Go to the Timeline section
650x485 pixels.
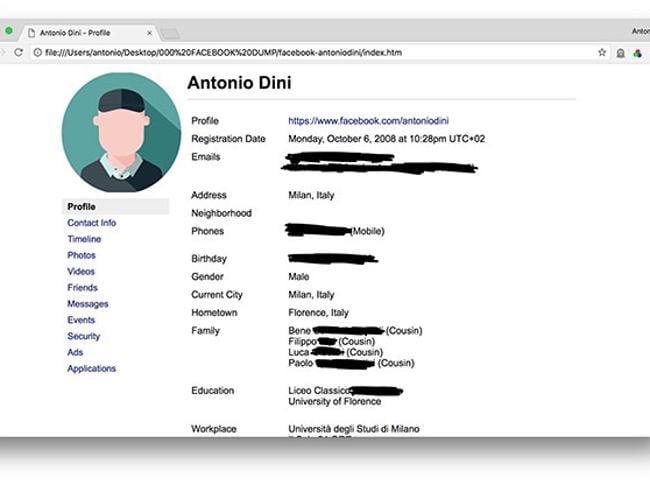click(84, 239)
